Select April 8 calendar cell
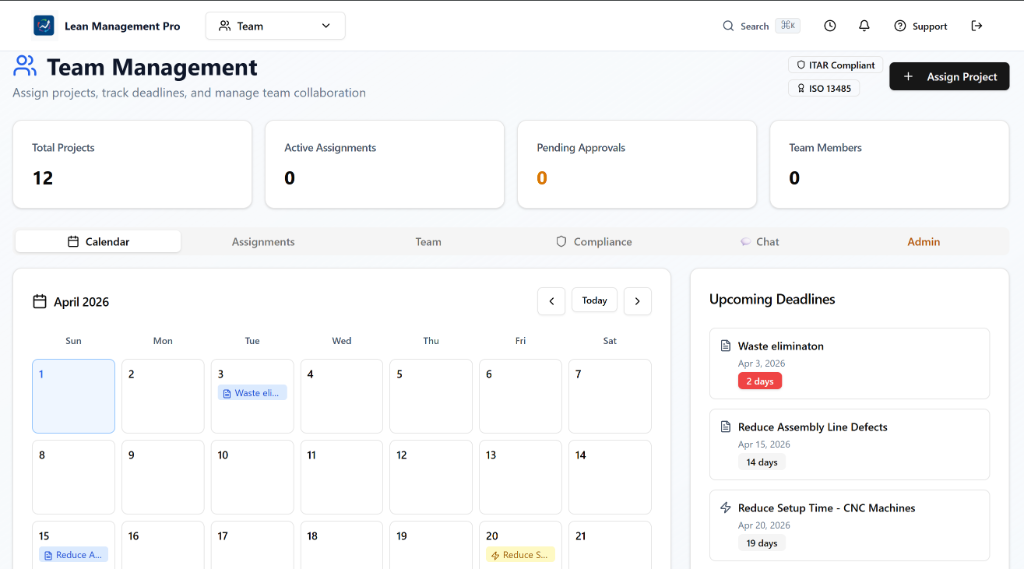The height and width of the screenshot is (569, 1024). 73,477
